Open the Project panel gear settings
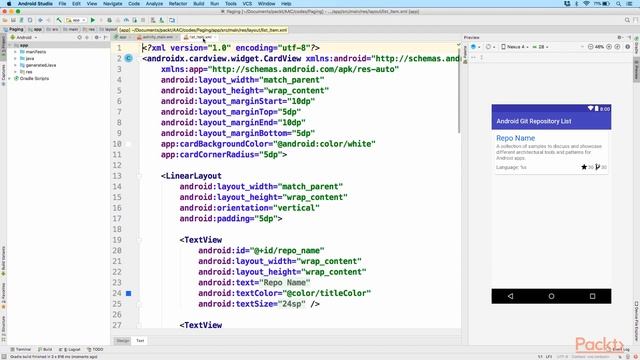The width and height of the screenshot is (640, 360). (97, 38)
